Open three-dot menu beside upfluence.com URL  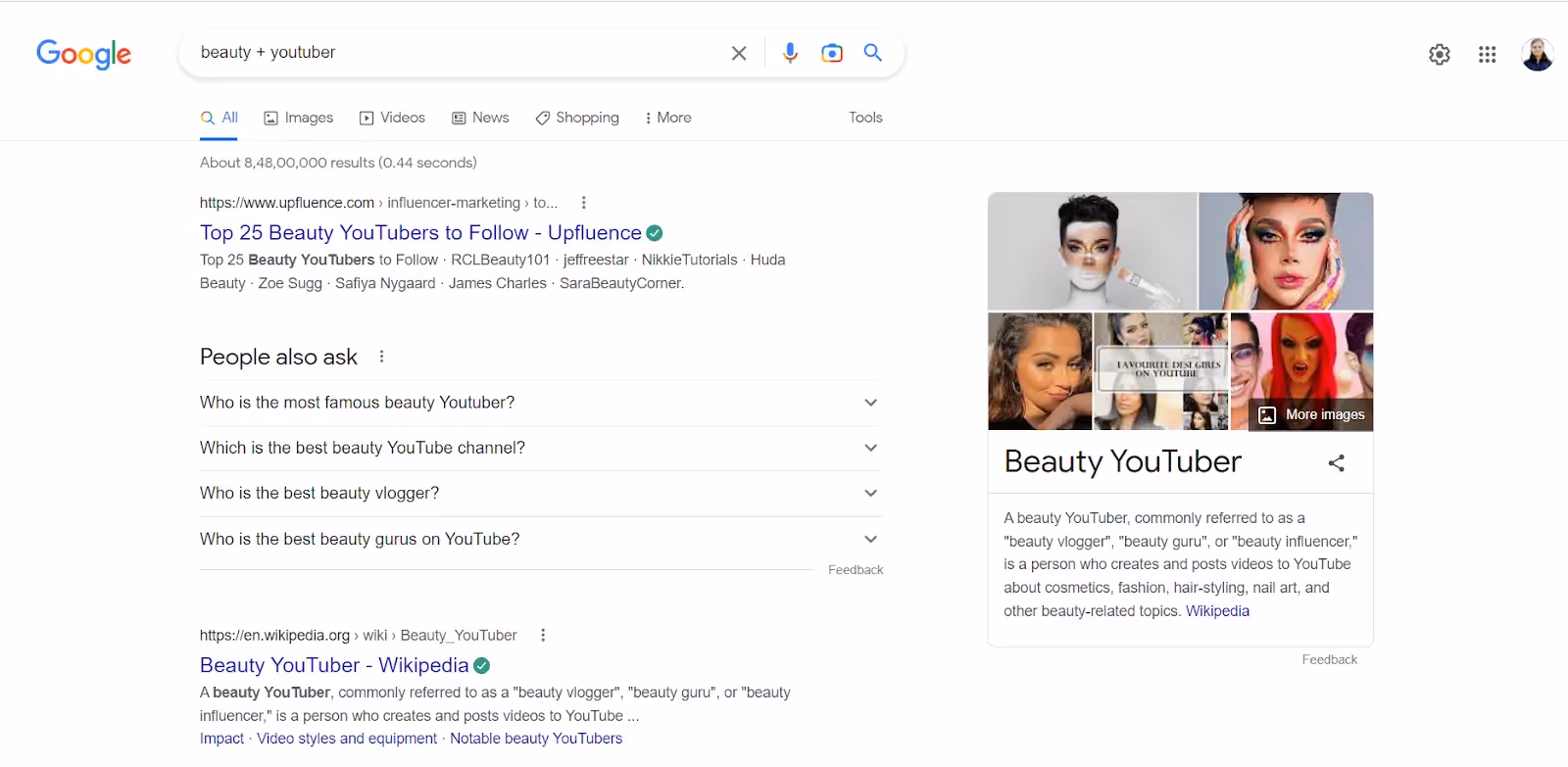pos(584,203)
